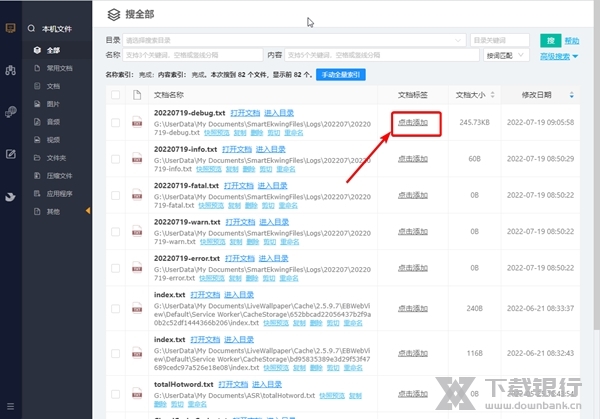This screenshot has height=419, width=600.
Task: Open the edit note icon in left rail
Action: coord(10,154)
